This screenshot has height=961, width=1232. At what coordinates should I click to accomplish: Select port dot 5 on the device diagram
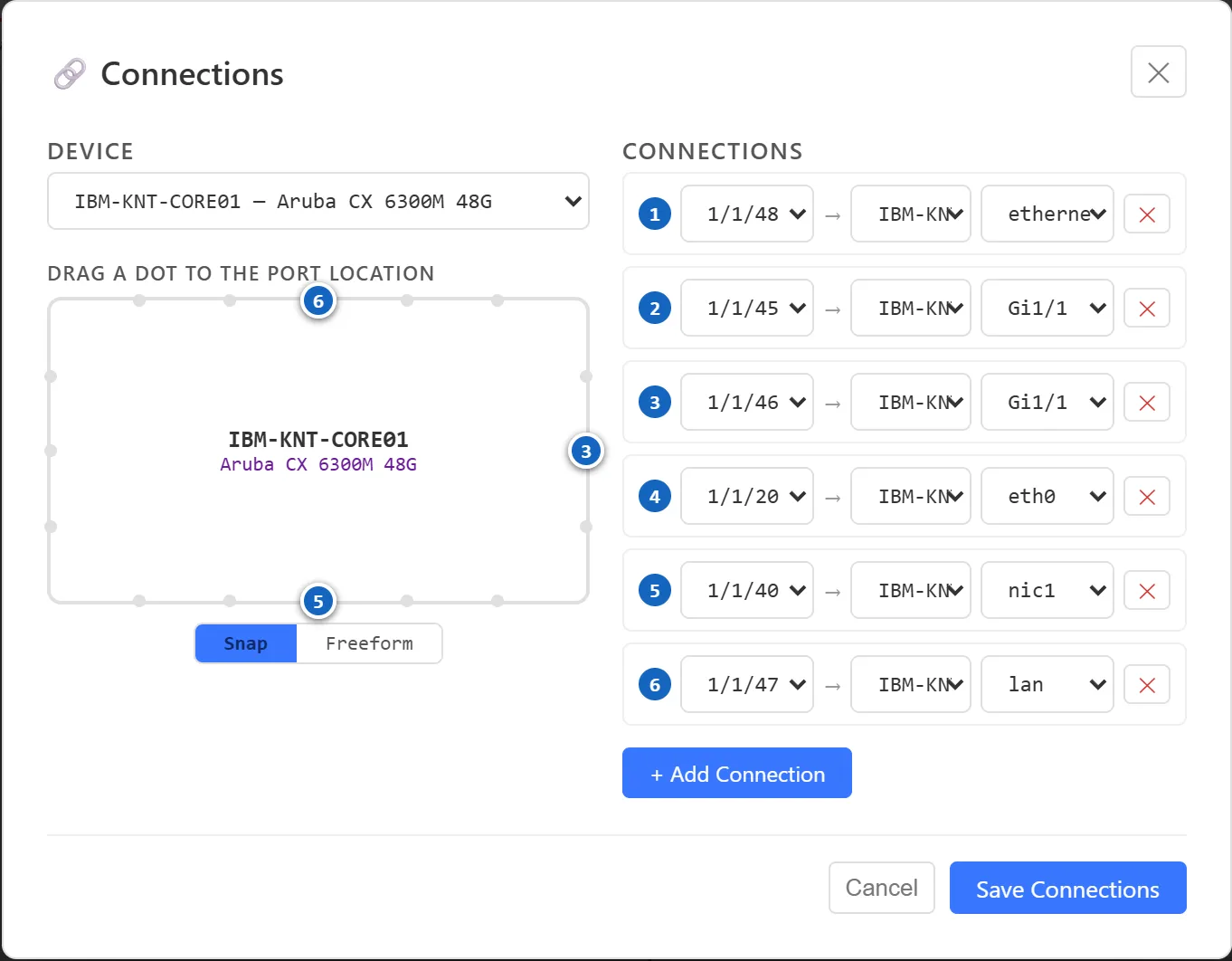click(x=318, y=602)
